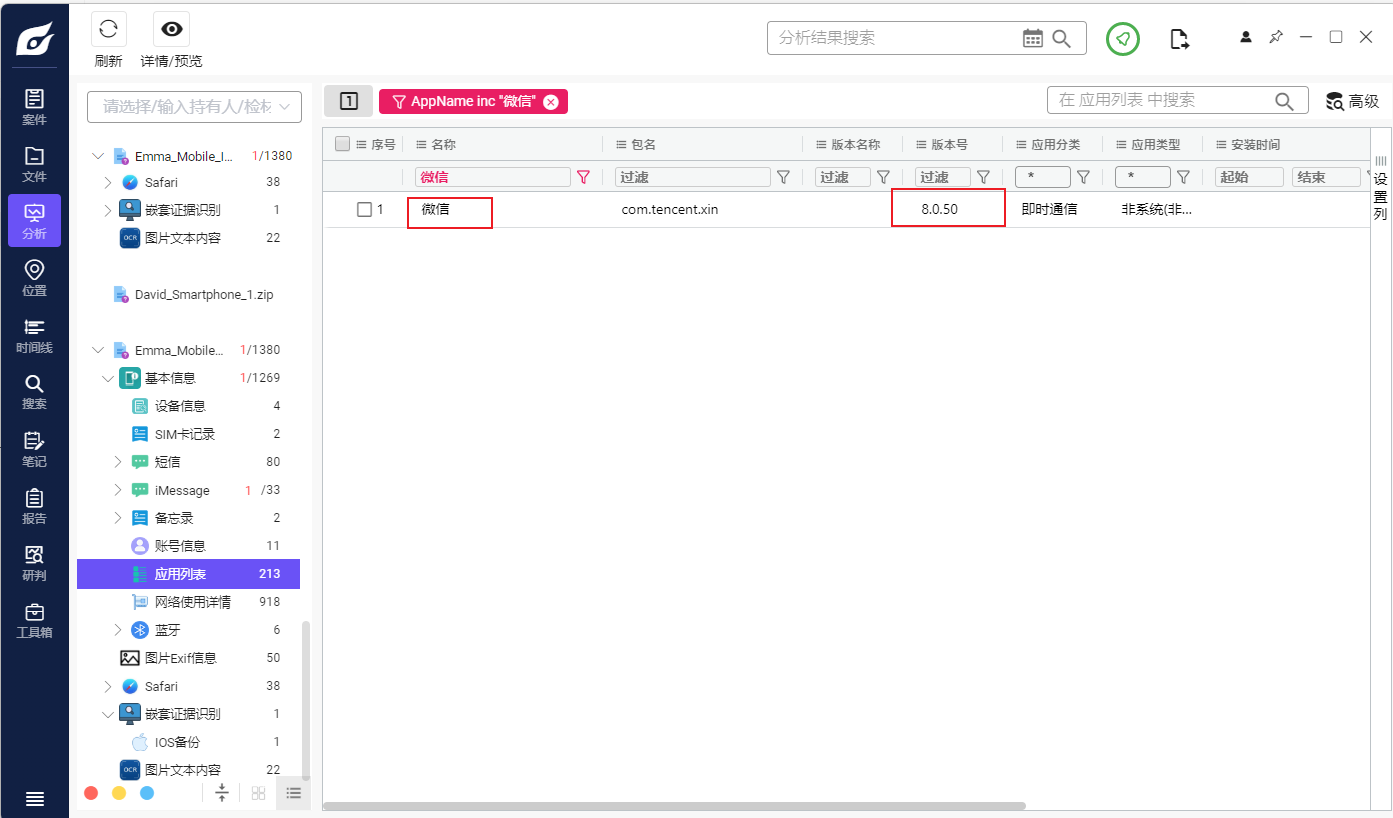Open 请选择/输入持有人 dropdown
The height and width of the screenshot is (818, 1393).
(195, 106)
